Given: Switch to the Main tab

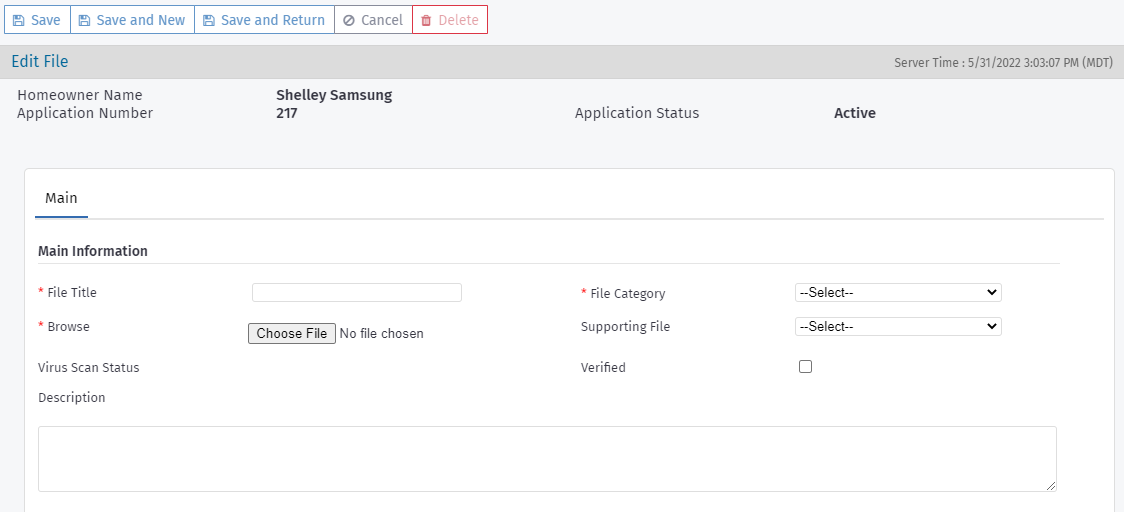Looking at the screenshot, I should click(61, 198).
